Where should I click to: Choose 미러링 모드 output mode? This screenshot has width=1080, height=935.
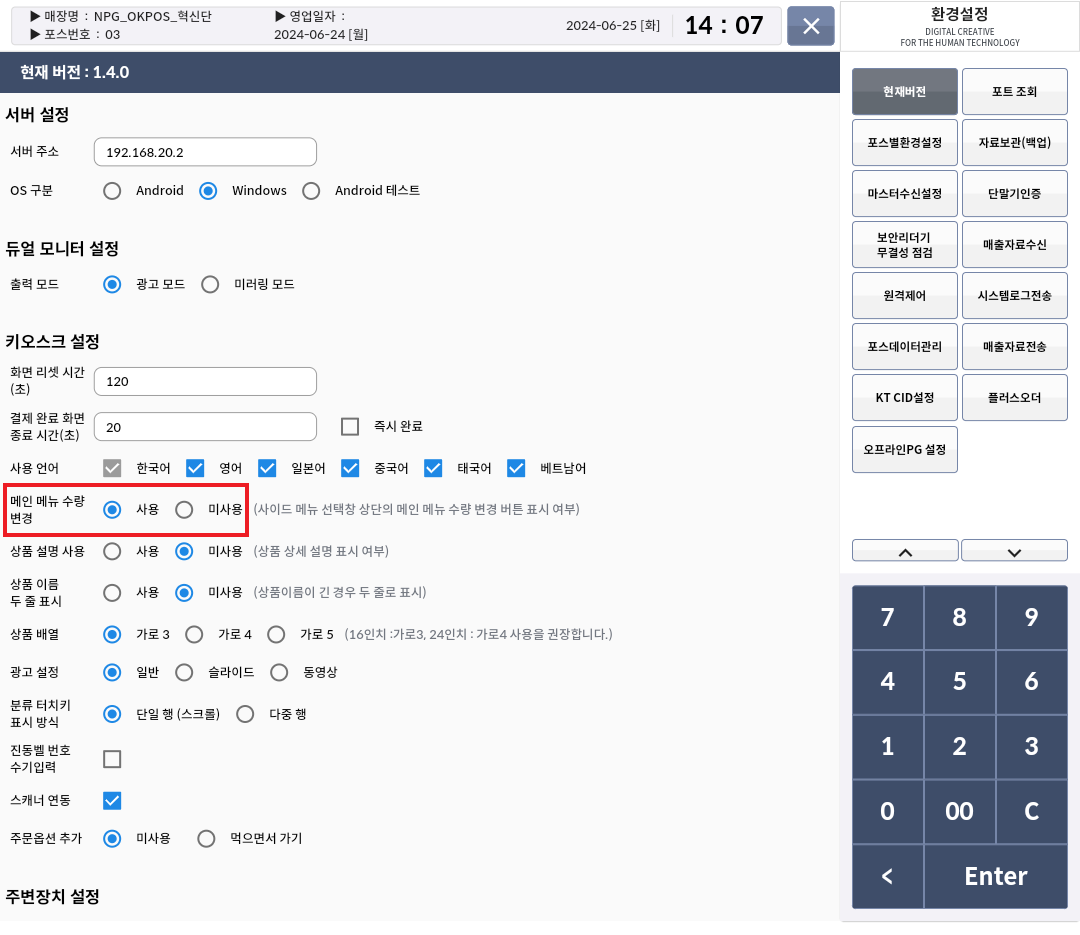click(x=210, y=285)
